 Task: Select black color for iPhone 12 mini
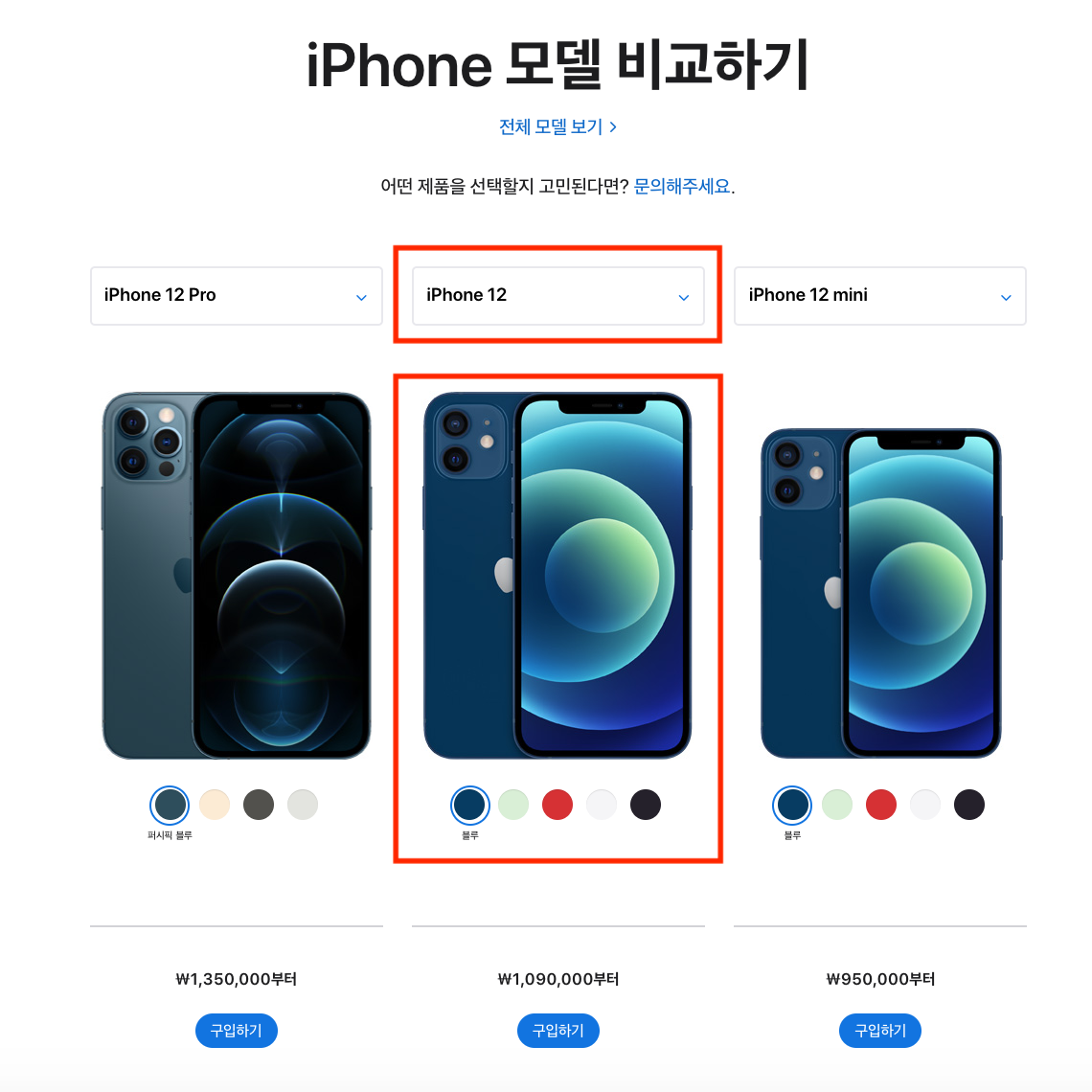click(x=969, y=805)
